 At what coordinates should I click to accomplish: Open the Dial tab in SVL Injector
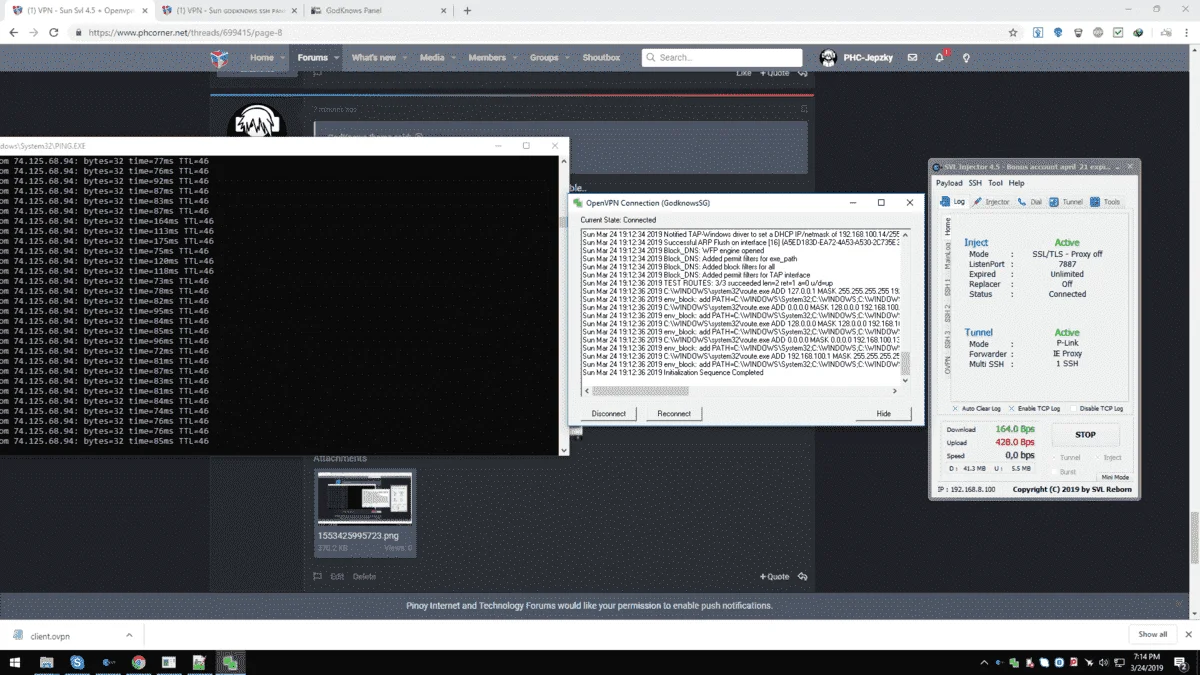(1030, 202)
